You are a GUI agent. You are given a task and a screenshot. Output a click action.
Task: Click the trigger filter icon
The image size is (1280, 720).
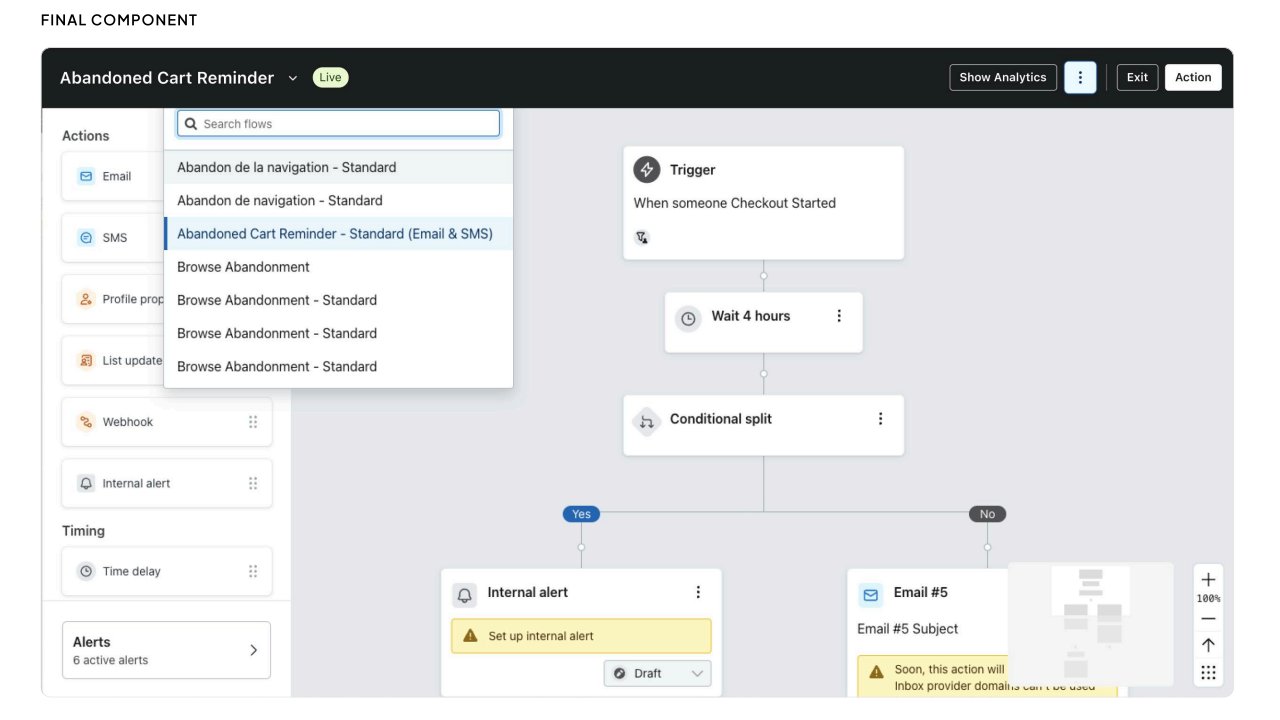641,238
